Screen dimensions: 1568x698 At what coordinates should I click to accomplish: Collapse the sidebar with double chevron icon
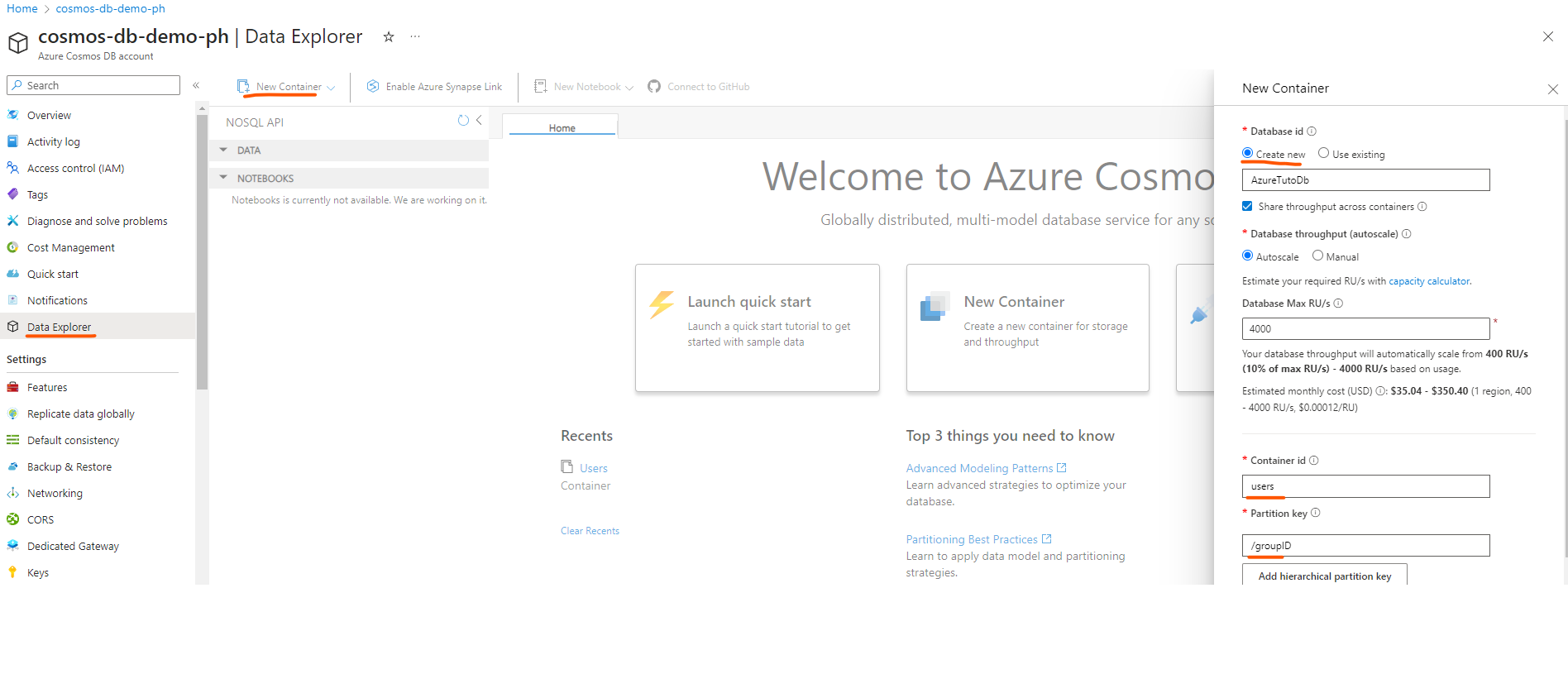pos(196,85)
